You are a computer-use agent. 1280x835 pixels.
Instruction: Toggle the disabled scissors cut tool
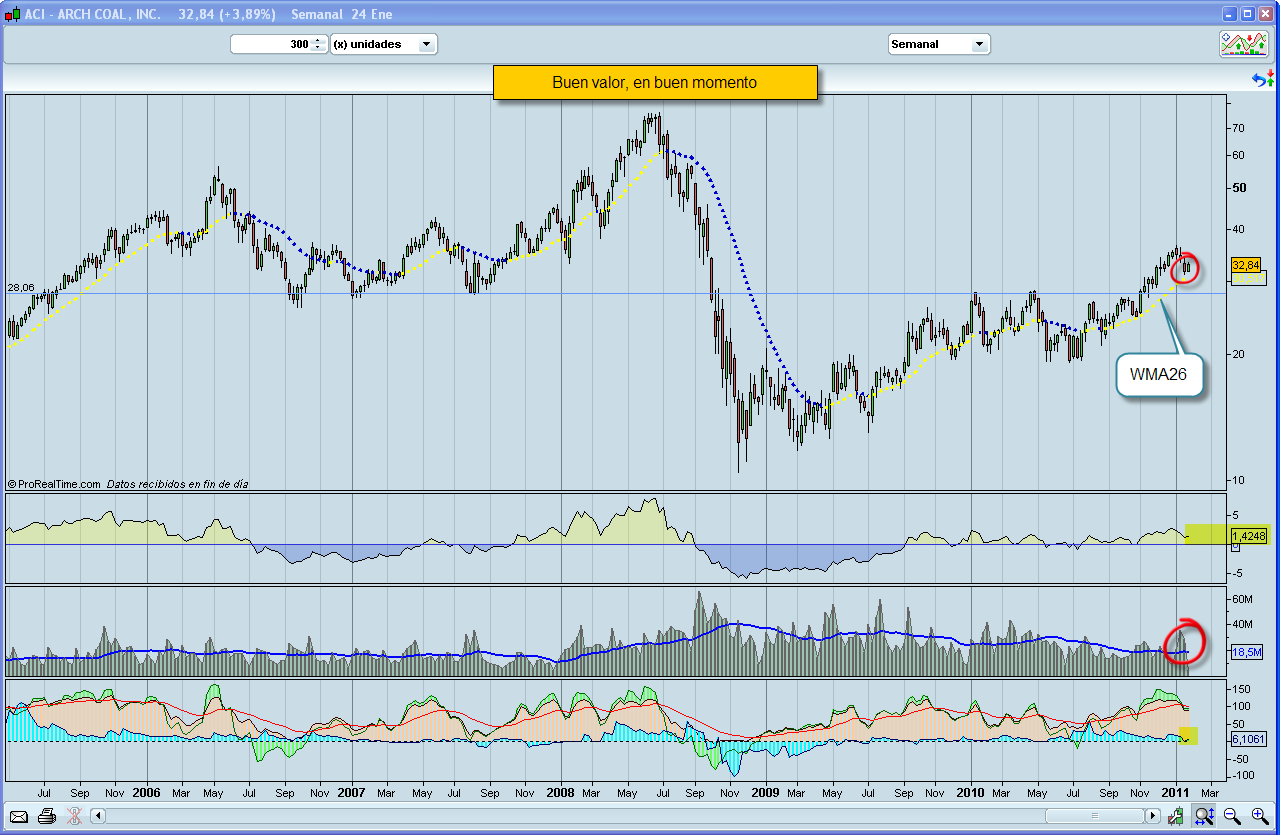point(73,817)
